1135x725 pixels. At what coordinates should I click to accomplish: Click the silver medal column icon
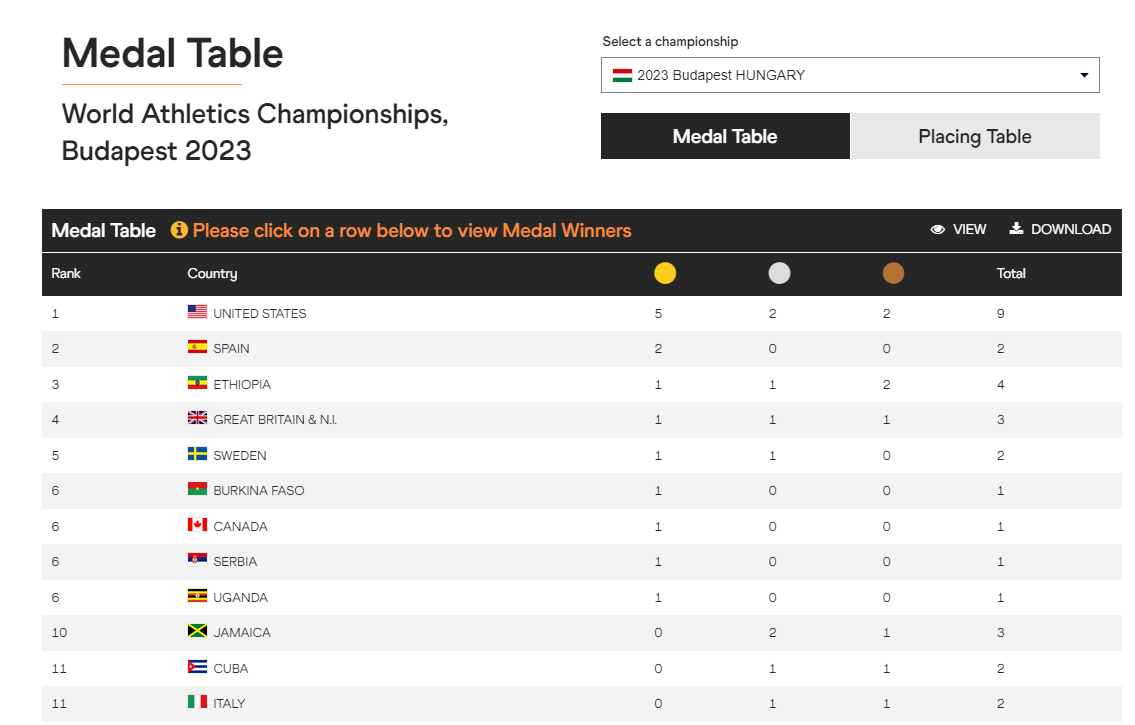(779, 274)
